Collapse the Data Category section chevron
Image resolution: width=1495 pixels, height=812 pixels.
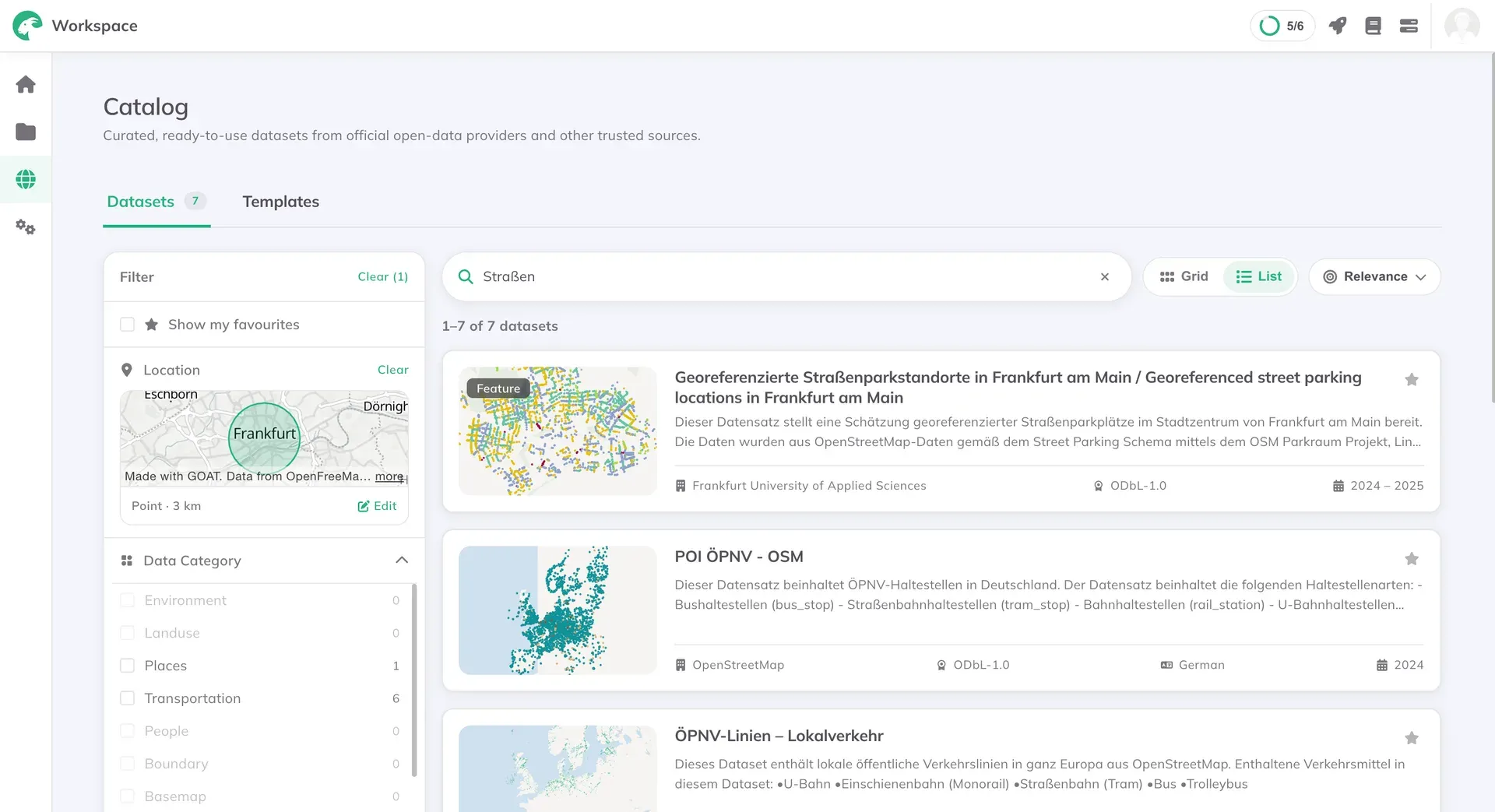click(402, 561)
